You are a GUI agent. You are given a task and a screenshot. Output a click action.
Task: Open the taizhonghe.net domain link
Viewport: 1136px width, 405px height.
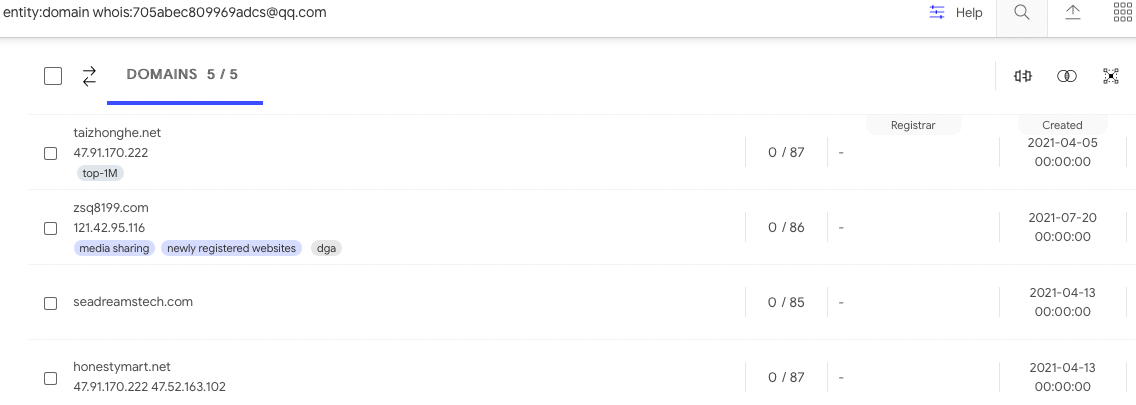pos(117,132)
